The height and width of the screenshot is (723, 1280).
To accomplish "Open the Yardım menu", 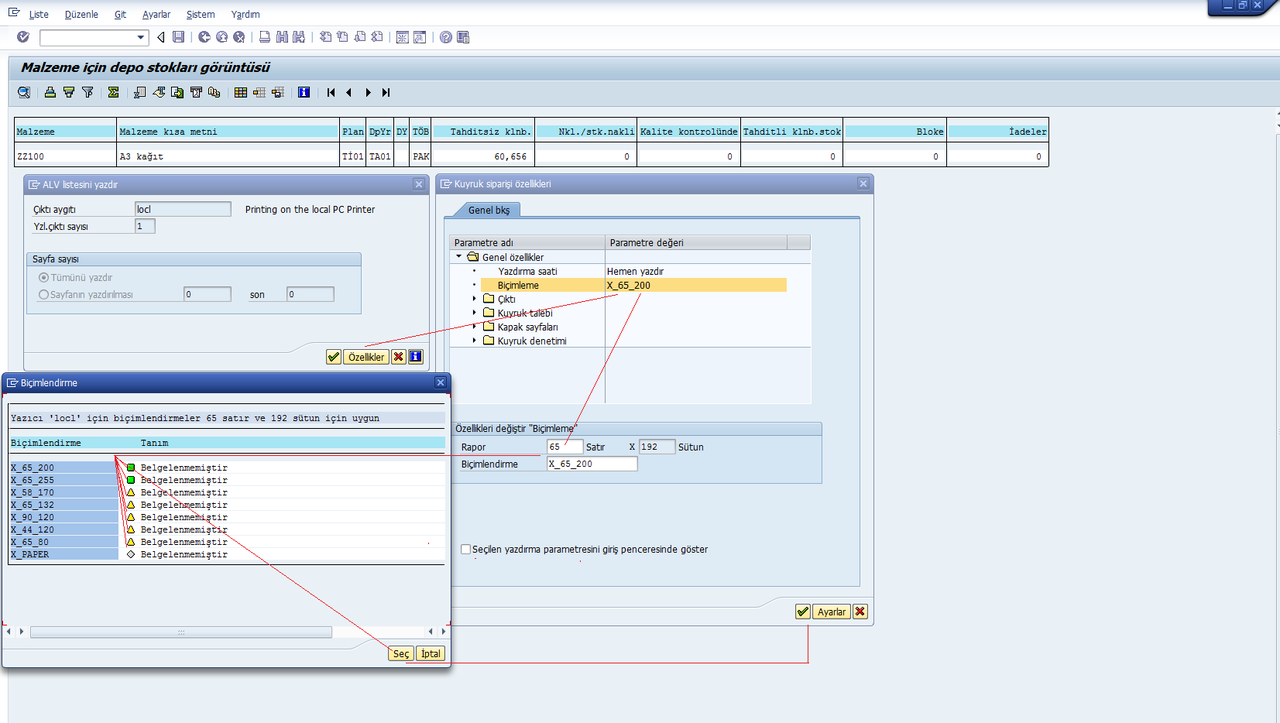I will pyautogui.click(x=245, y=14).
